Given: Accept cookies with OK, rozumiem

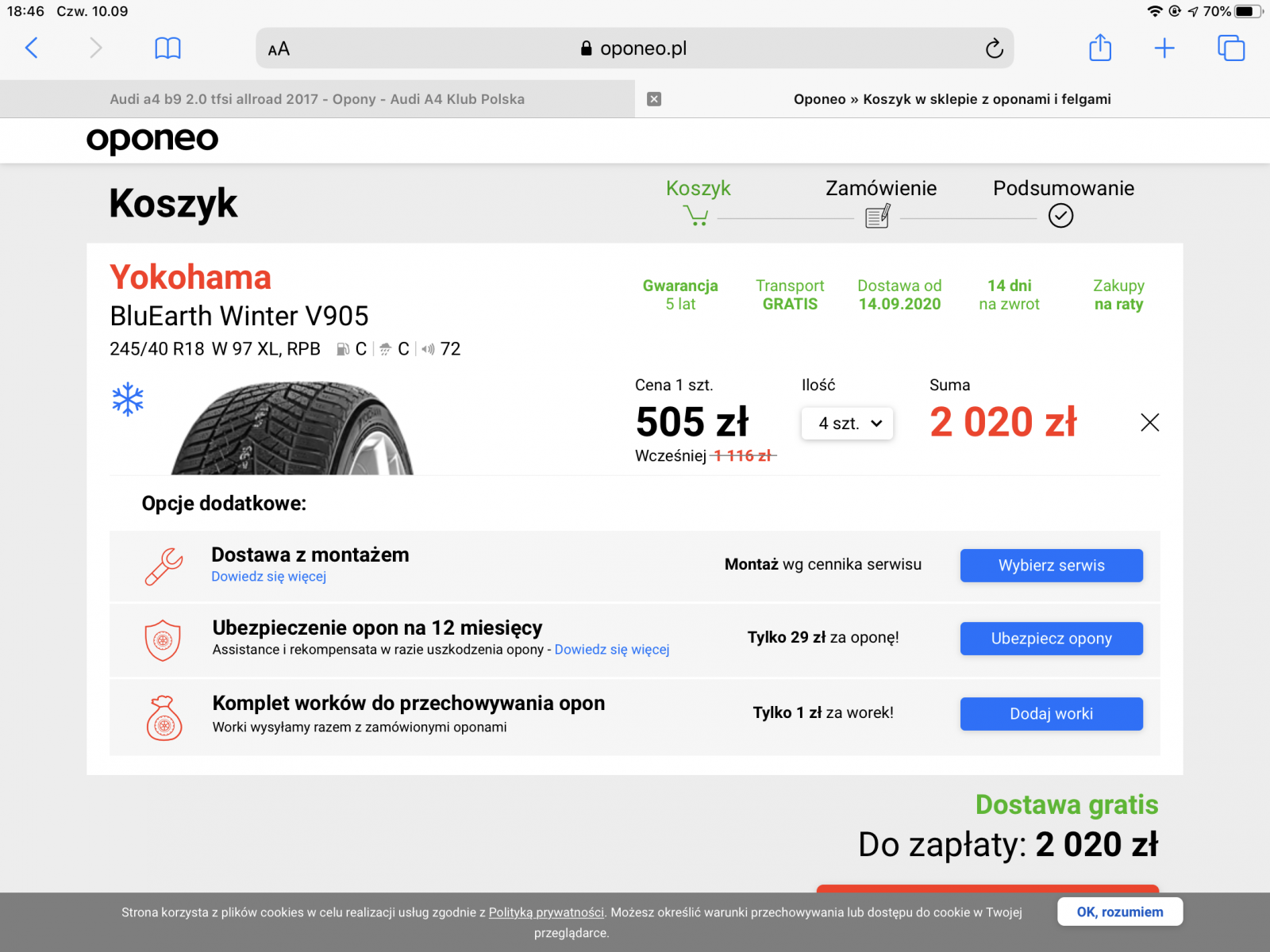Looking at the screenshot, I should (1120, 912).
